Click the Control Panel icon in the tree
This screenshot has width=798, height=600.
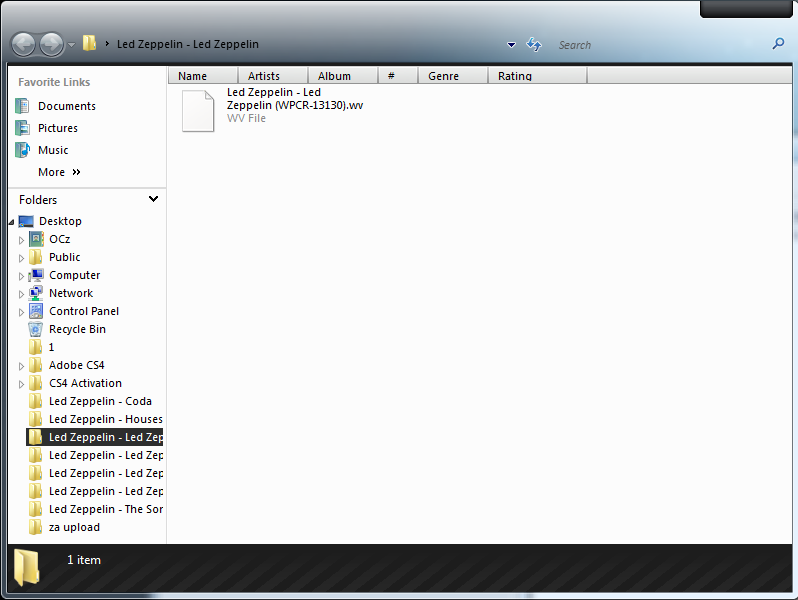tap(36, 311)
